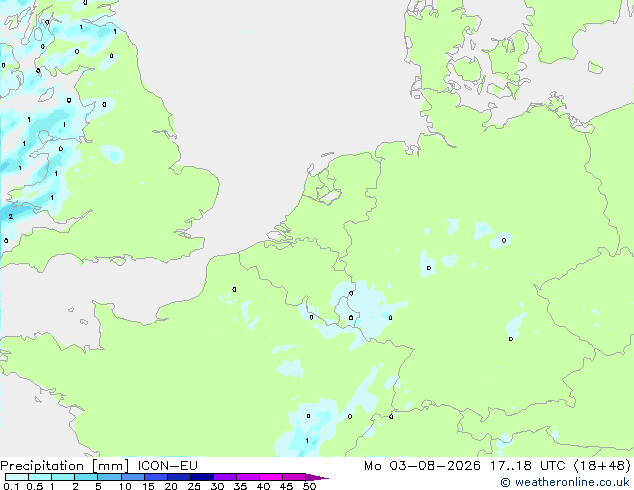Screen dimensions: 634x490
Task: Click the legend value 15
Action: point(148,486)
